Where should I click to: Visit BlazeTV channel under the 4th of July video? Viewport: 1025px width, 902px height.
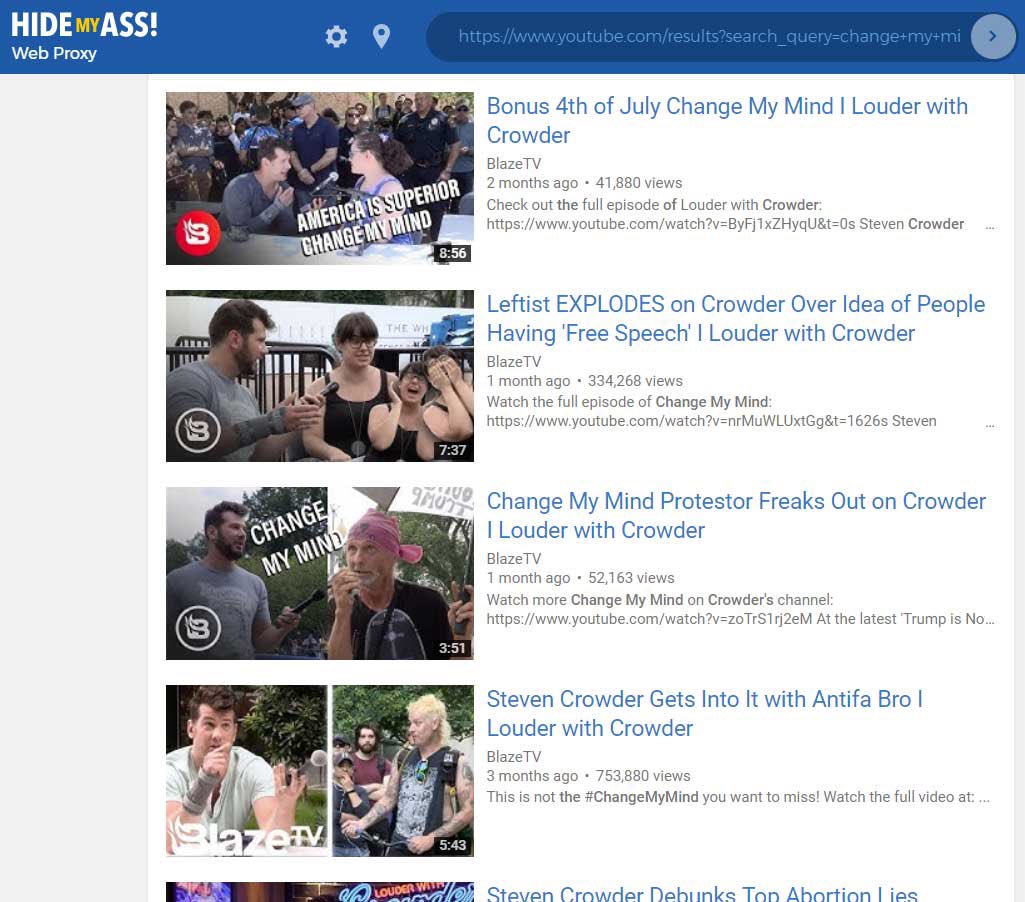click(x=514, y=163)
